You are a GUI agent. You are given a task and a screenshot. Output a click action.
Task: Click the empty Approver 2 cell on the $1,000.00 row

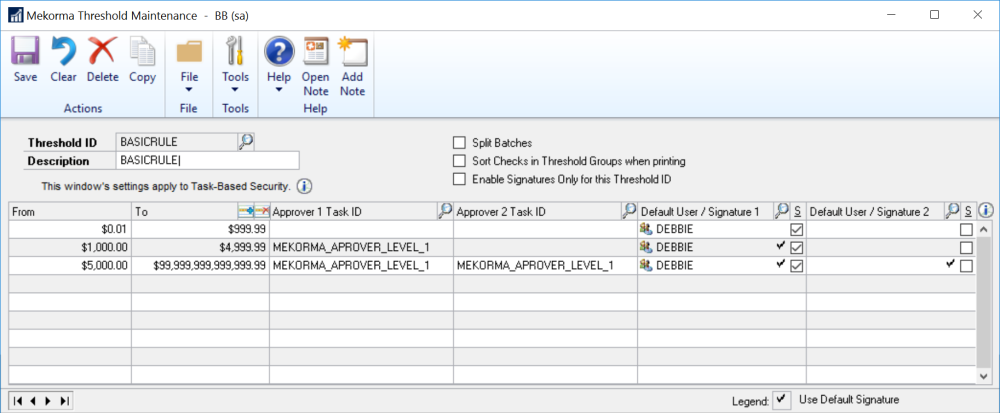545,248
